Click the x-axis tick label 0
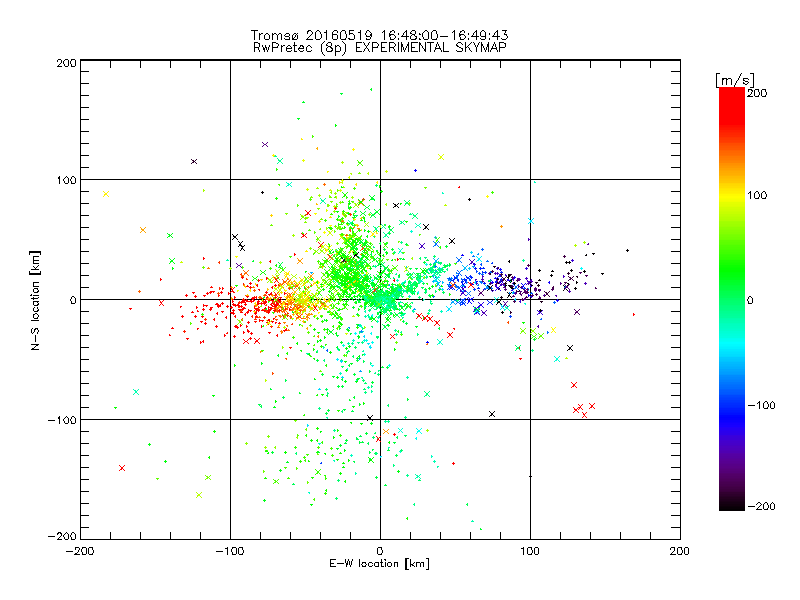 [380, 552]
